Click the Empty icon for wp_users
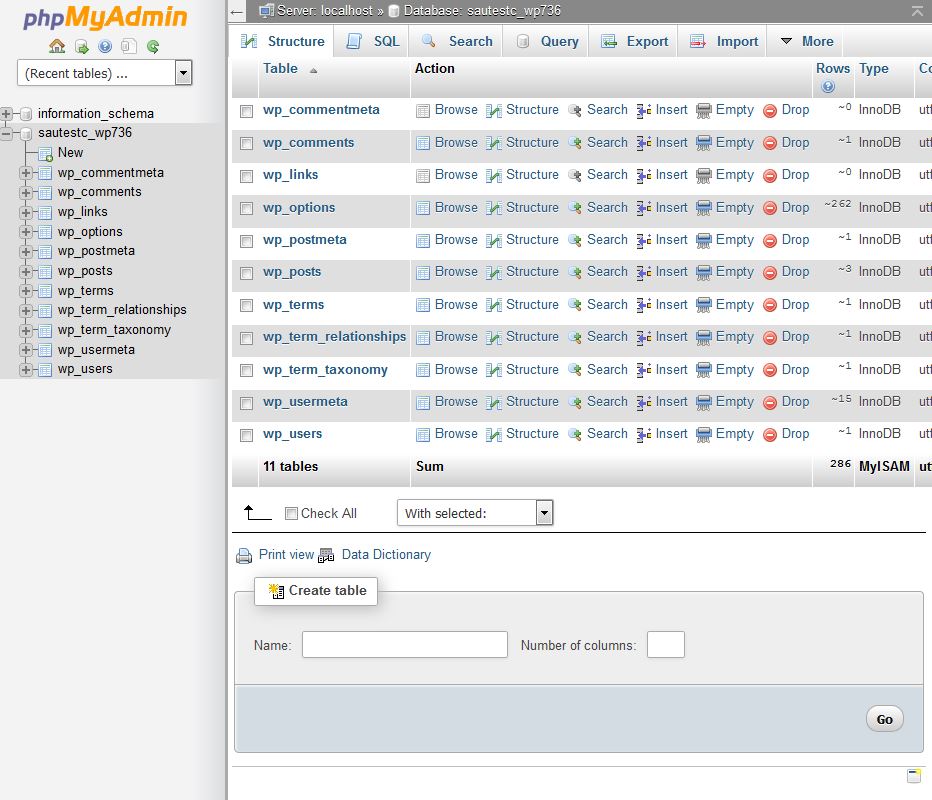The image size is (932, 800). click(x=704, y=434)
